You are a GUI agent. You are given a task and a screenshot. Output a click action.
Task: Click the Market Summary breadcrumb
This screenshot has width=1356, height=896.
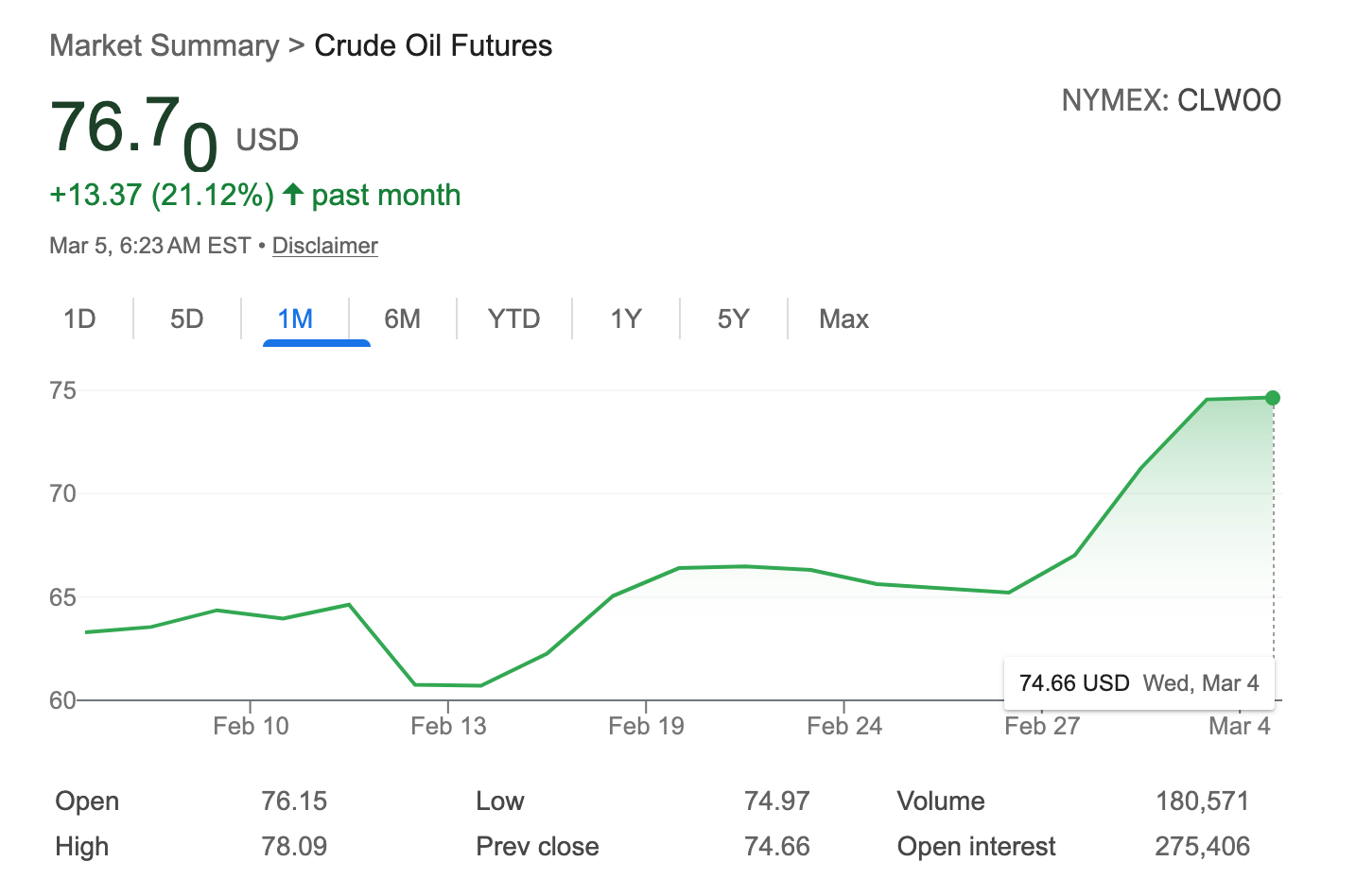click(x=164, y=45)
